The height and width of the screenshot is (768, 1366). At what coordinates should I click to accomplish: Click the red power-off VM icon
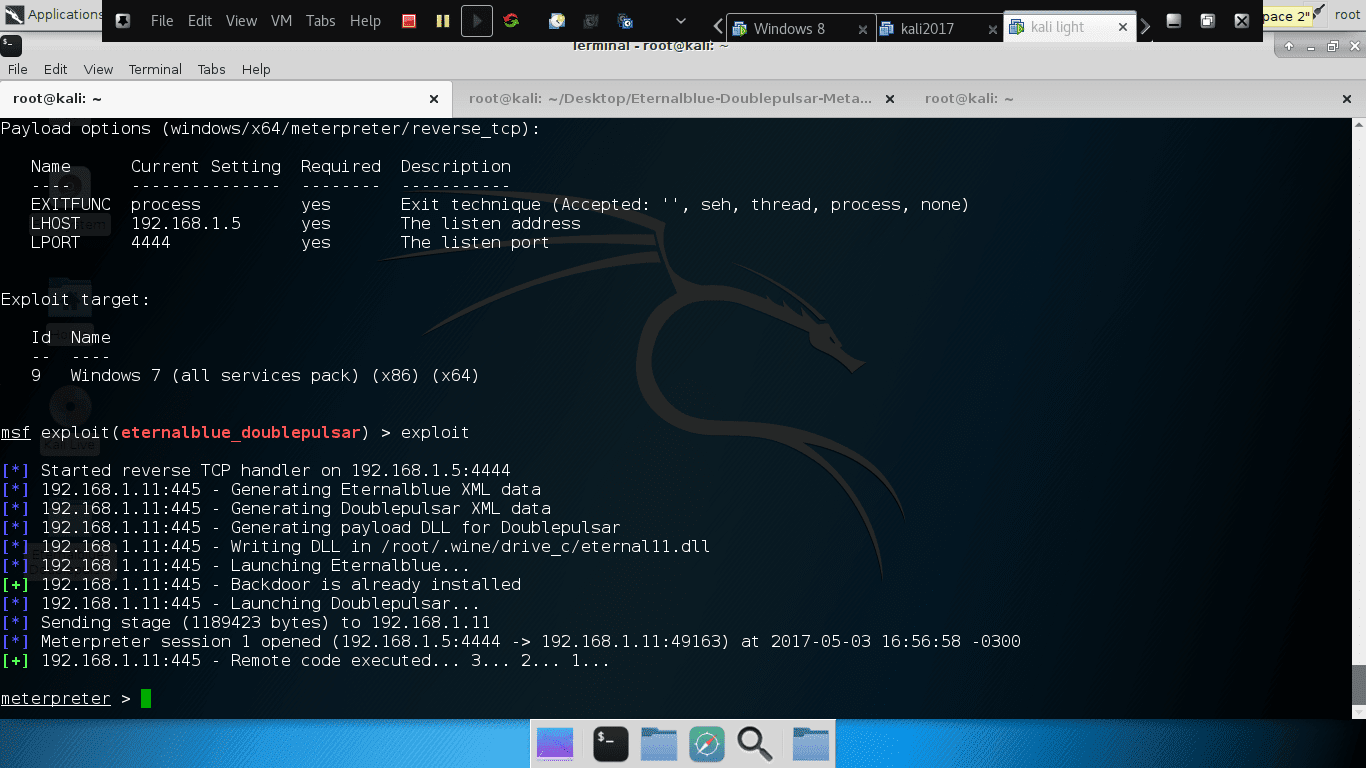click(x=409, y=20)
